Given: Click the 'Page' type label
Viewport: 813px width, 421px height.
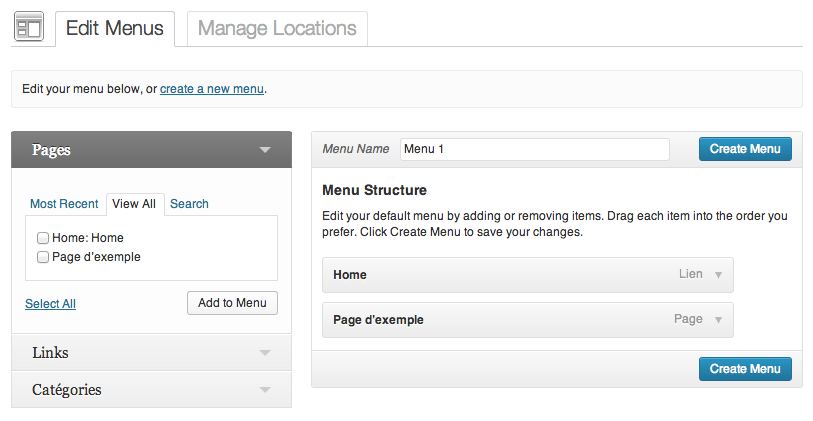Looking at the screenshot, I should 689,319.
